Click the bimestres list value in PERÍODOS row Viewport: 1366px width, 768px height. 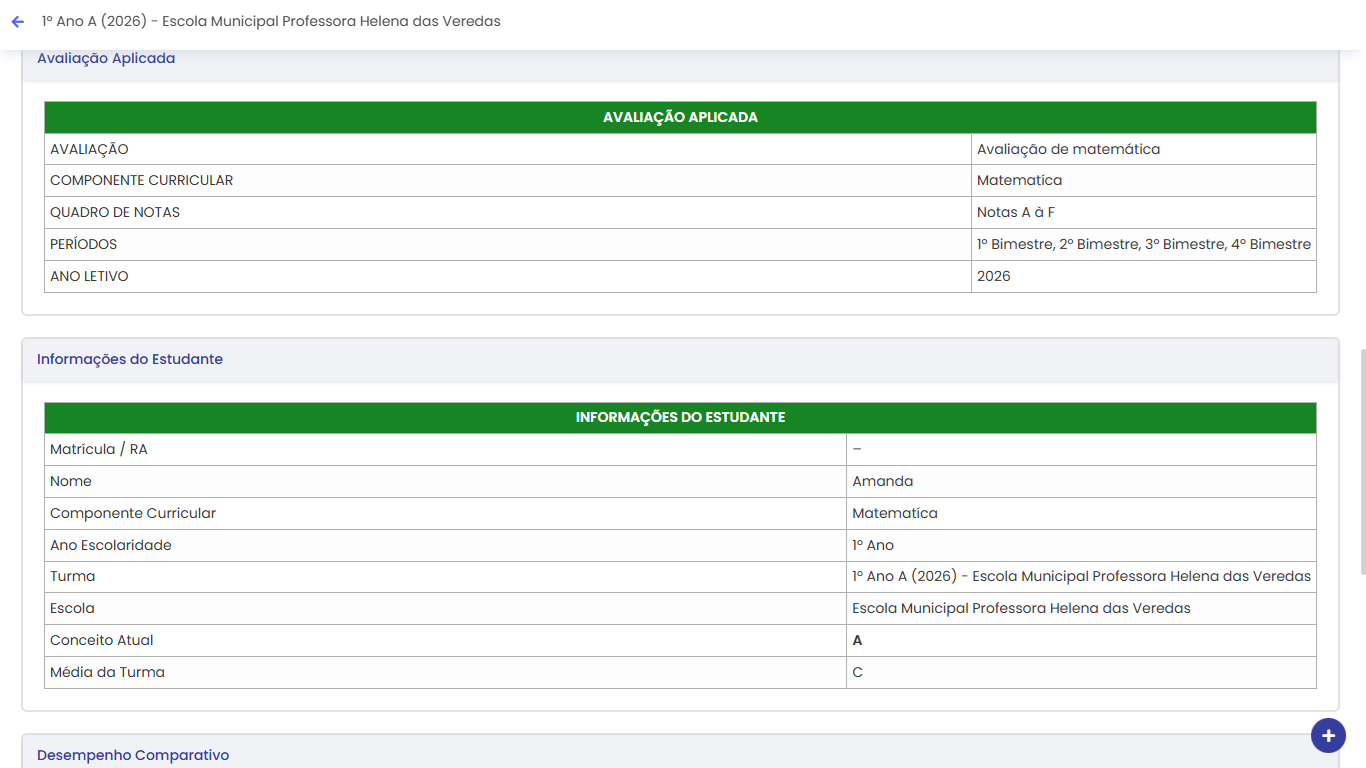point(1144,244)
